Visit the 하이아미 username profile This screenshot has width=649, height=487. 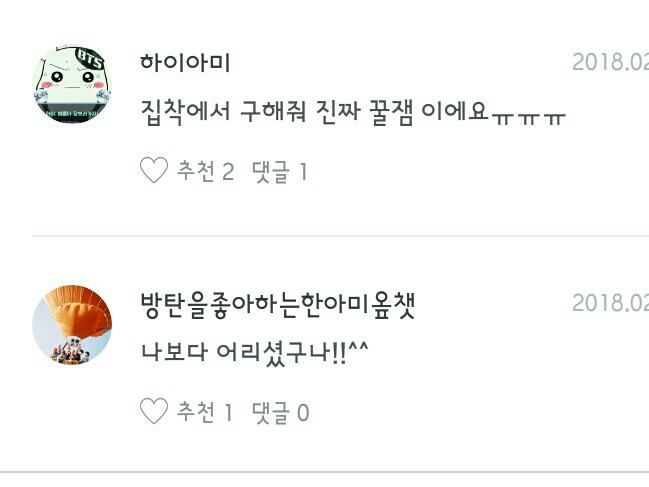coord(185,63)
